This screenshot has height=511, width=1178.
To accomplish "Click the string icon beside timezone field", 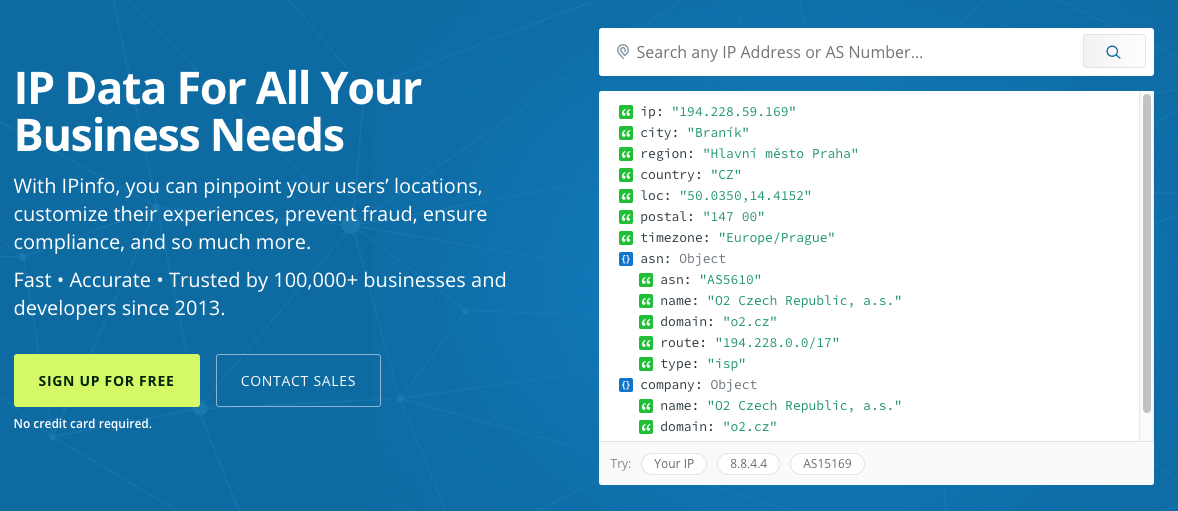I will pos(626,238).
